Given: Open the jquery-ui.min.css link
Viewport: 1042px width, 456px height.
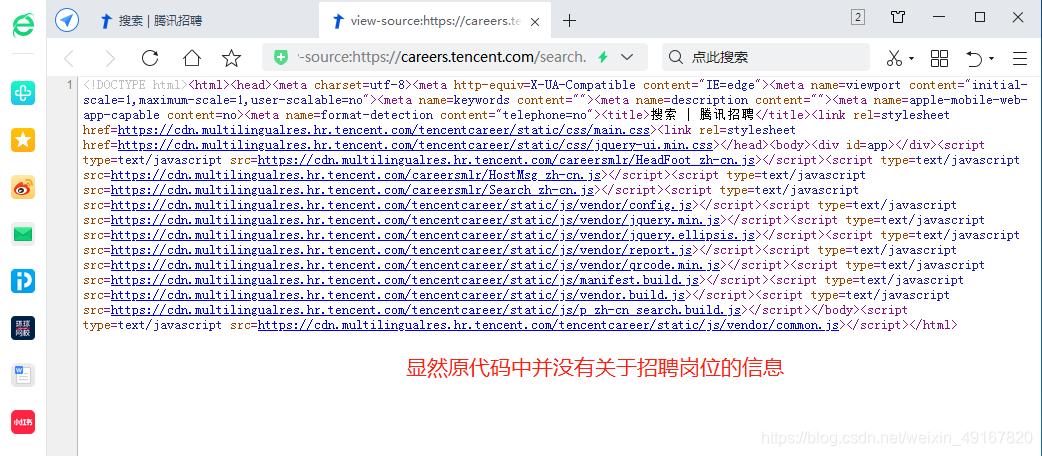Looking at the screenshot, I should pos(415,145).
